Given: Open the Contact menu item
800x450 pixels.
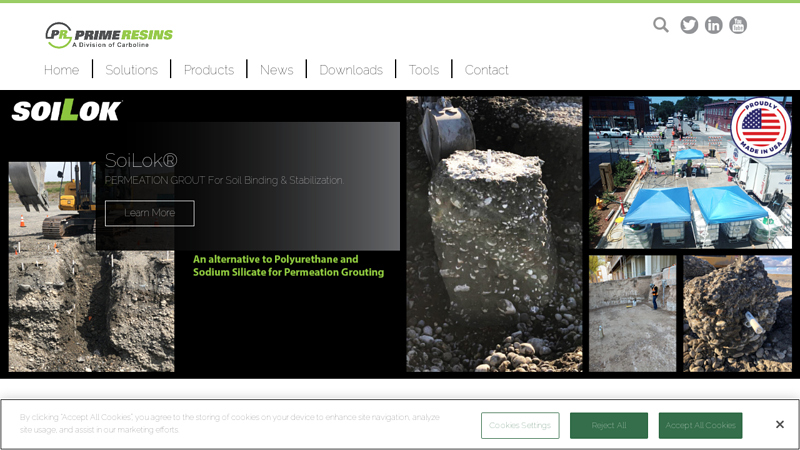Looking at the screenshot, I should 486,70.
